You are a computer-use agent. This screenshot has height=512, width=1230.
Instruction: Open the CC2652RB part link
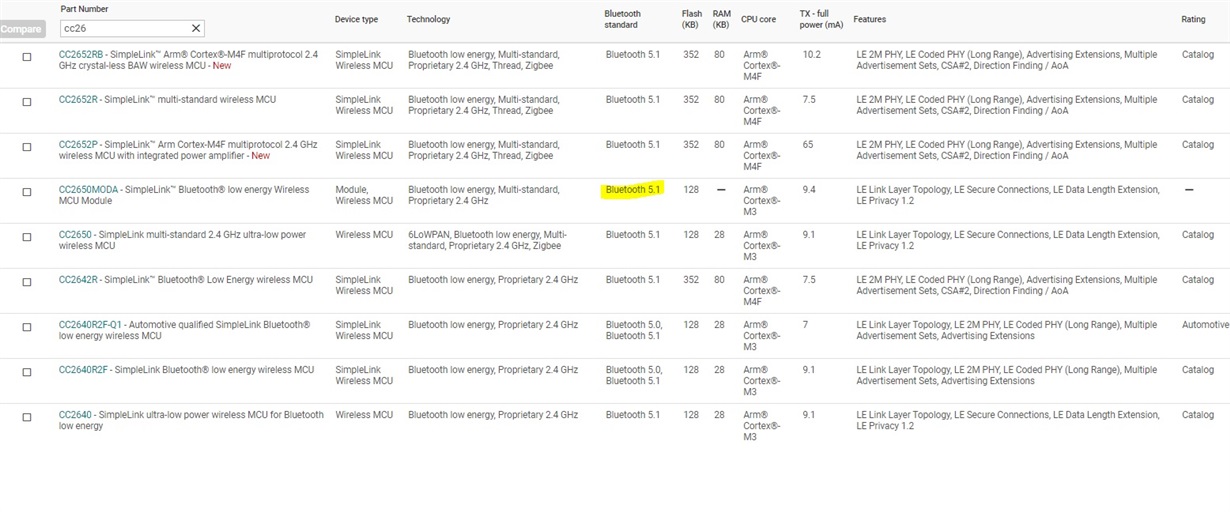click(x=80, y=54)
